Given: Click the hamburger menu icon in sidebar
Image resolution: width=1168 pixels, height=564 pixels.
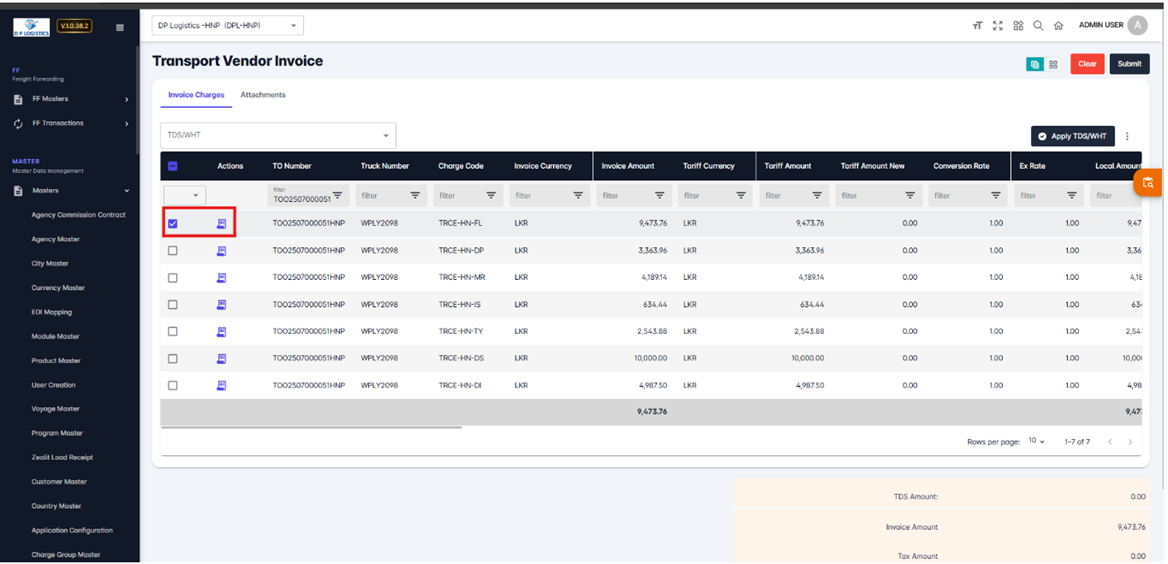Looking at the screenshot, I should click(120, 28).
